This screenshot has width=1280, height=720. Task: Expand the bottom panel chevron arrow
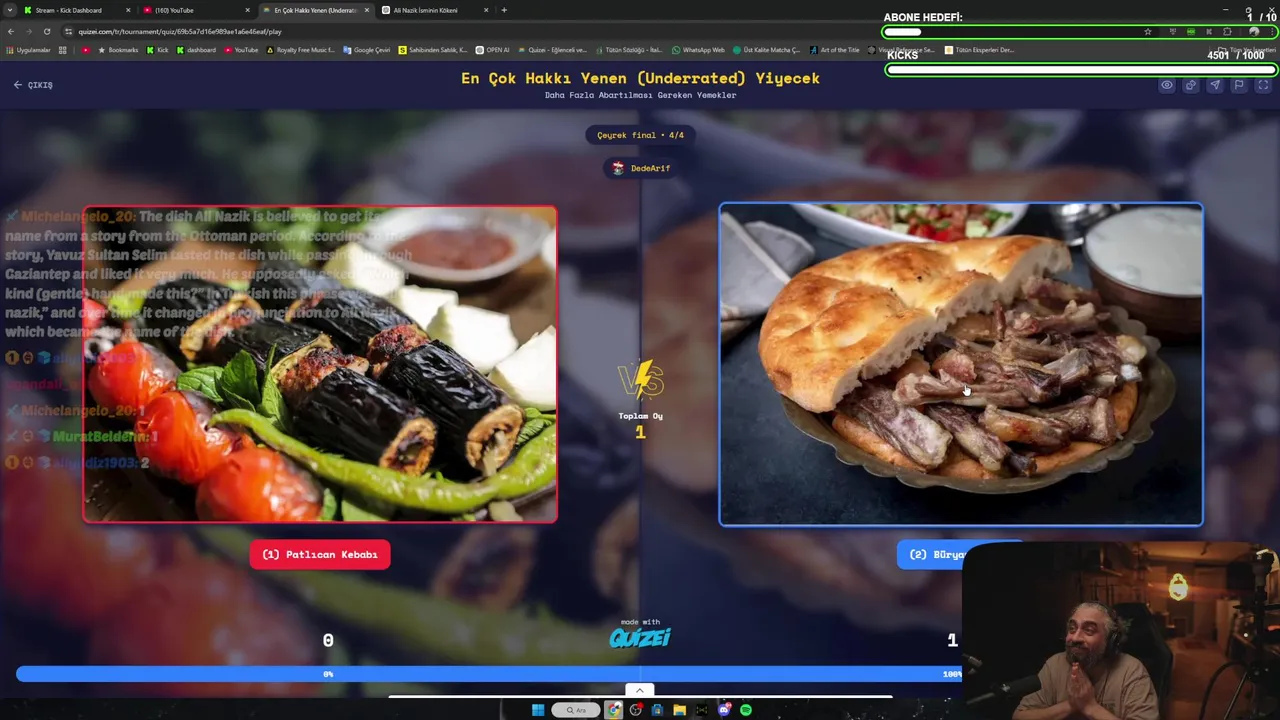coord(640,690)
